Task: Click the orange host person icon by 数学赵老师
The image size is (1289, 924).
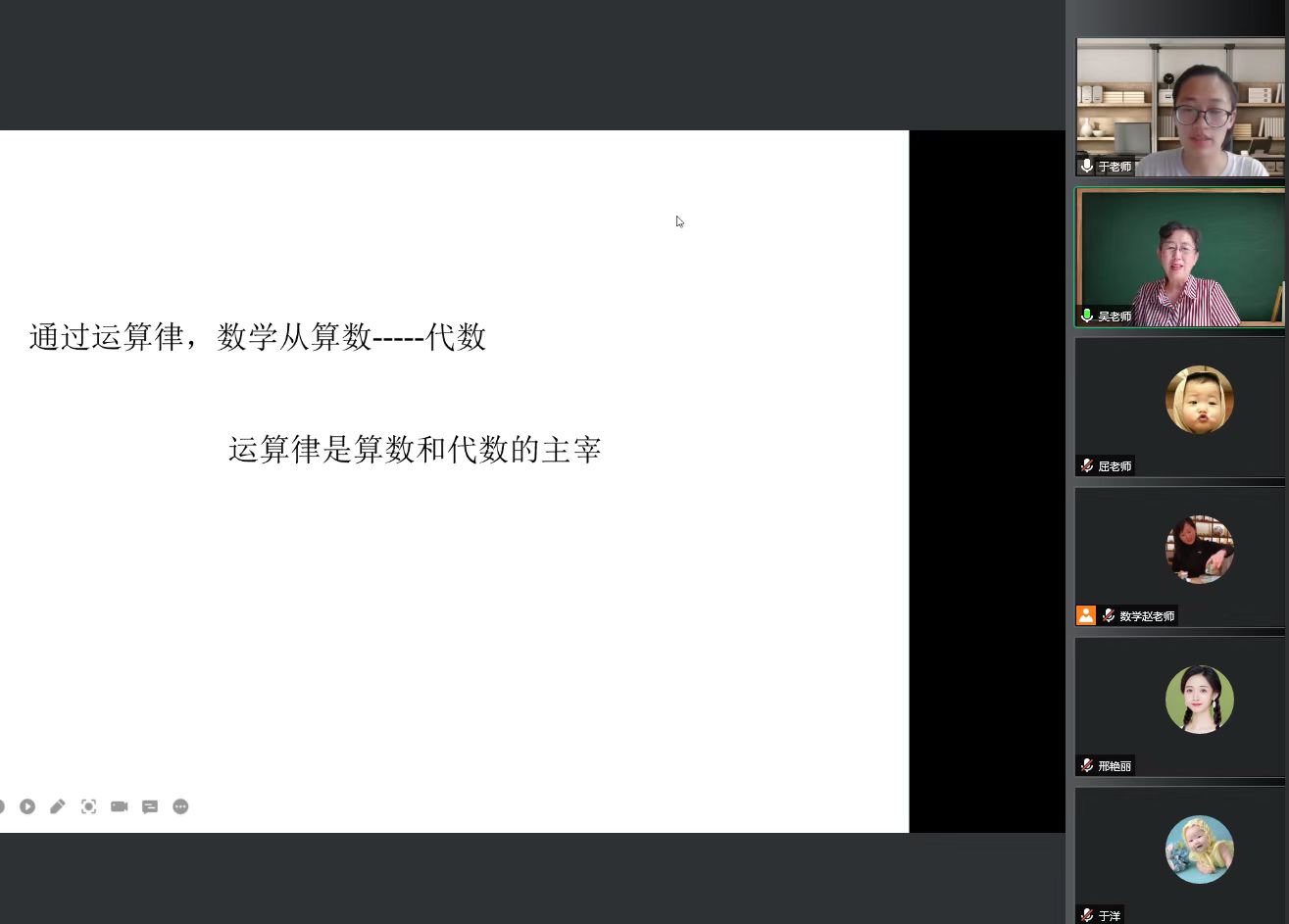Action: tap(1086, 615)
